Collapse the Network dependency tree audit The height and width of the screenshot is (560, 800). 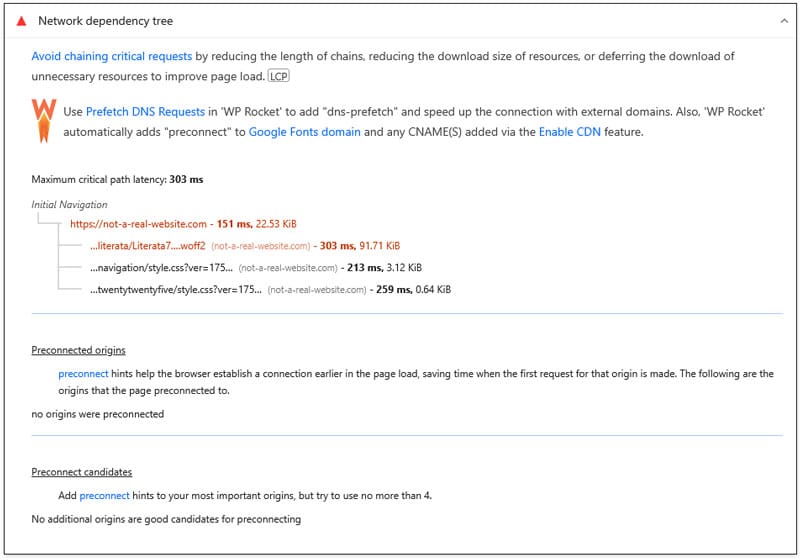click(x=784, y=21)
